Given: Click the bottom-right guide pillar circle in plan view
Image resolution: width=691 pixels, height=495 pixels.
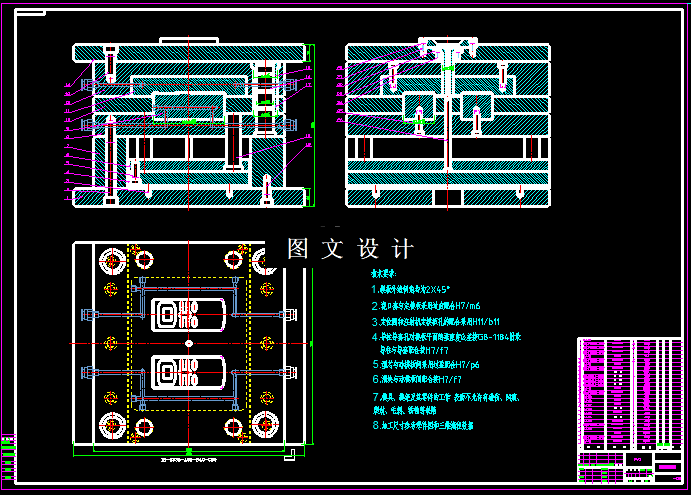Looking at the screenshot, I should (265, 425).
